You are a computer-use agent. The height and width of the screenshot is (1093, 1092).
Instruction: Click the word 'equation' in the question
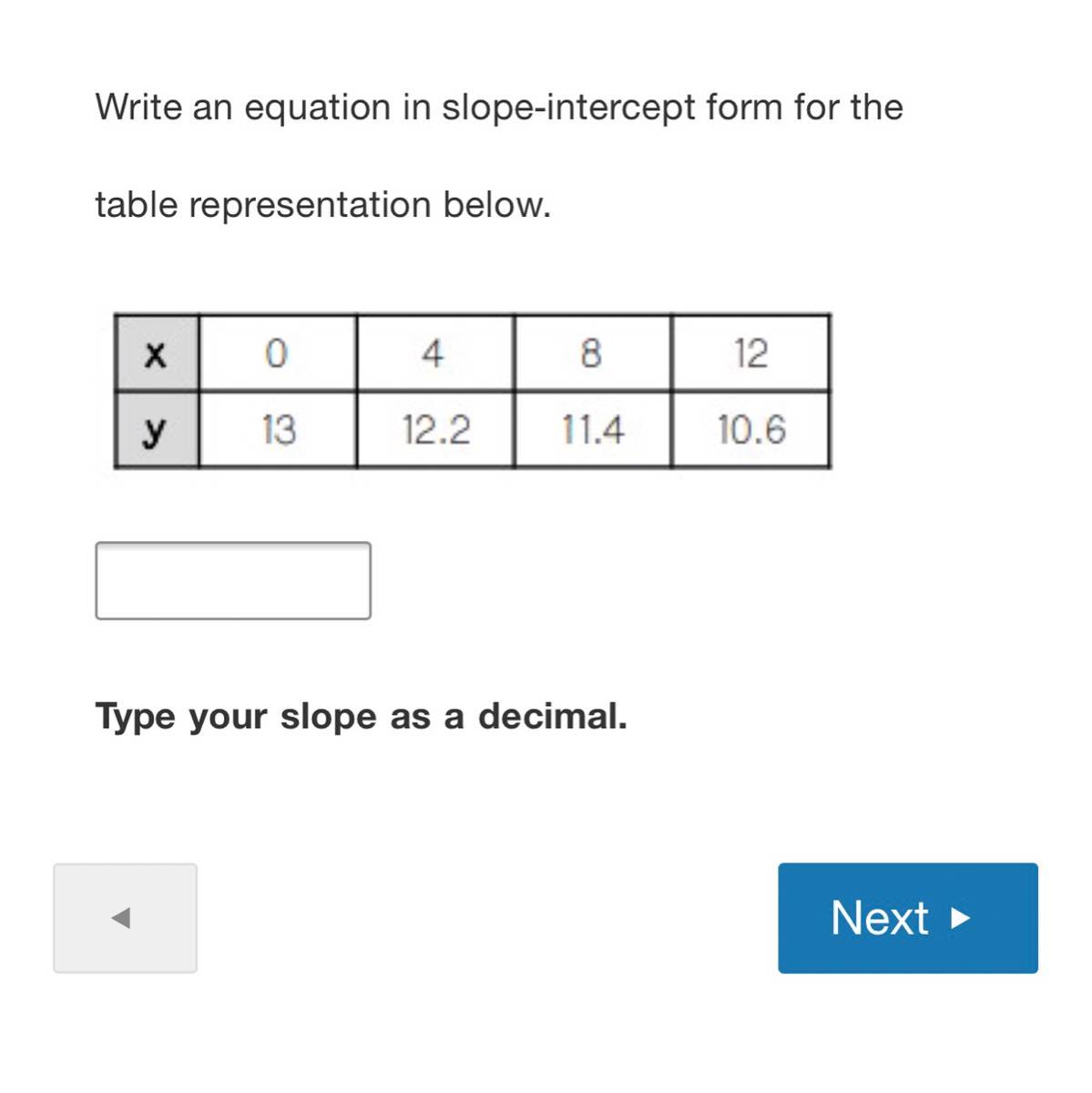317,107
